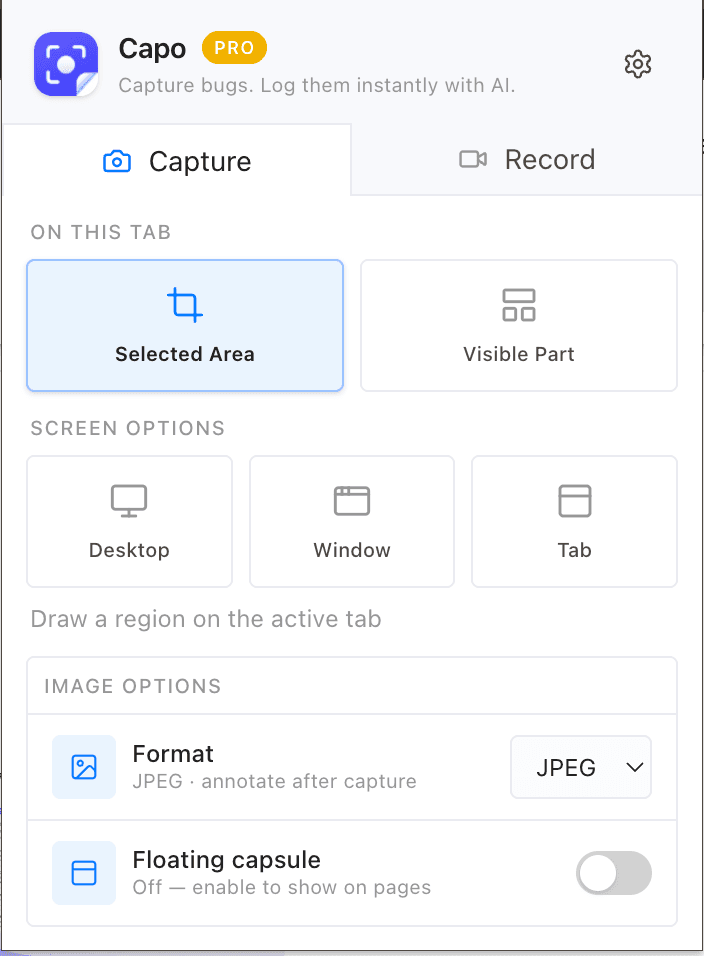Enable the Floating capsule toggle

[614, 873]
